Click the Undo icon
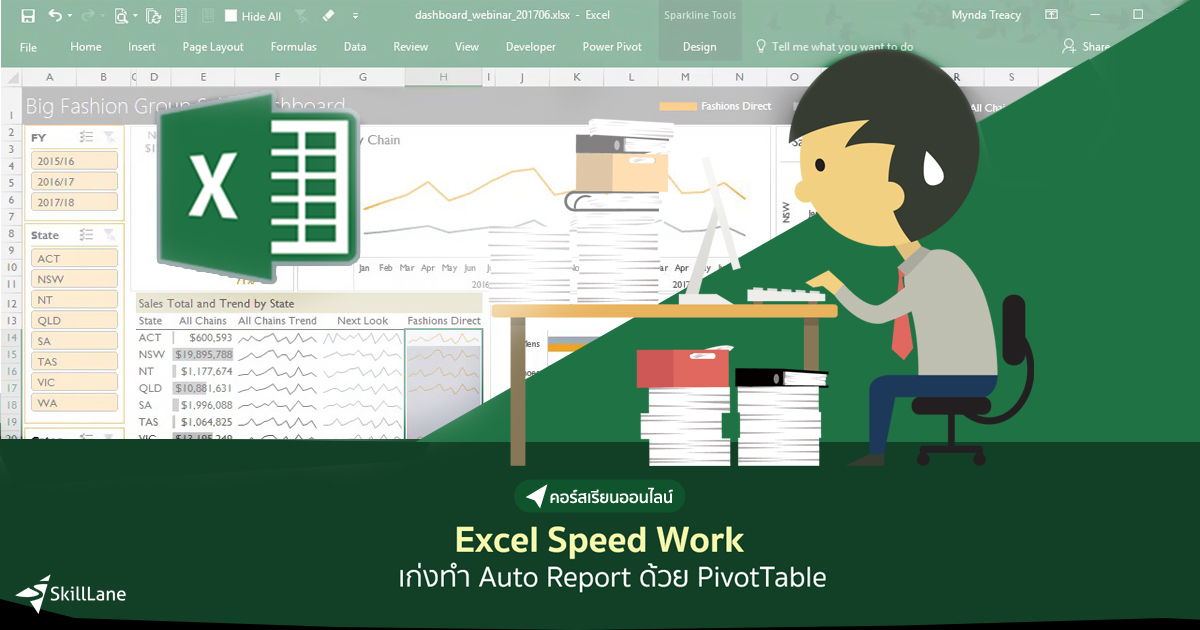The image size is (1200, 630). 55,17
